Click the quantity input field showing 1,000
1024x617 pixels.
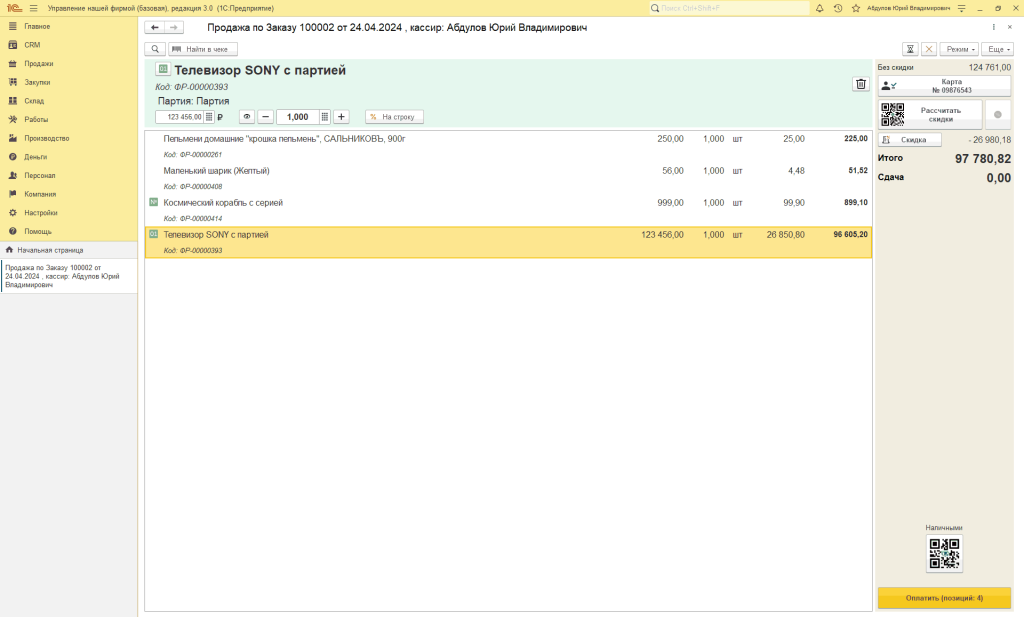(297, 117)
